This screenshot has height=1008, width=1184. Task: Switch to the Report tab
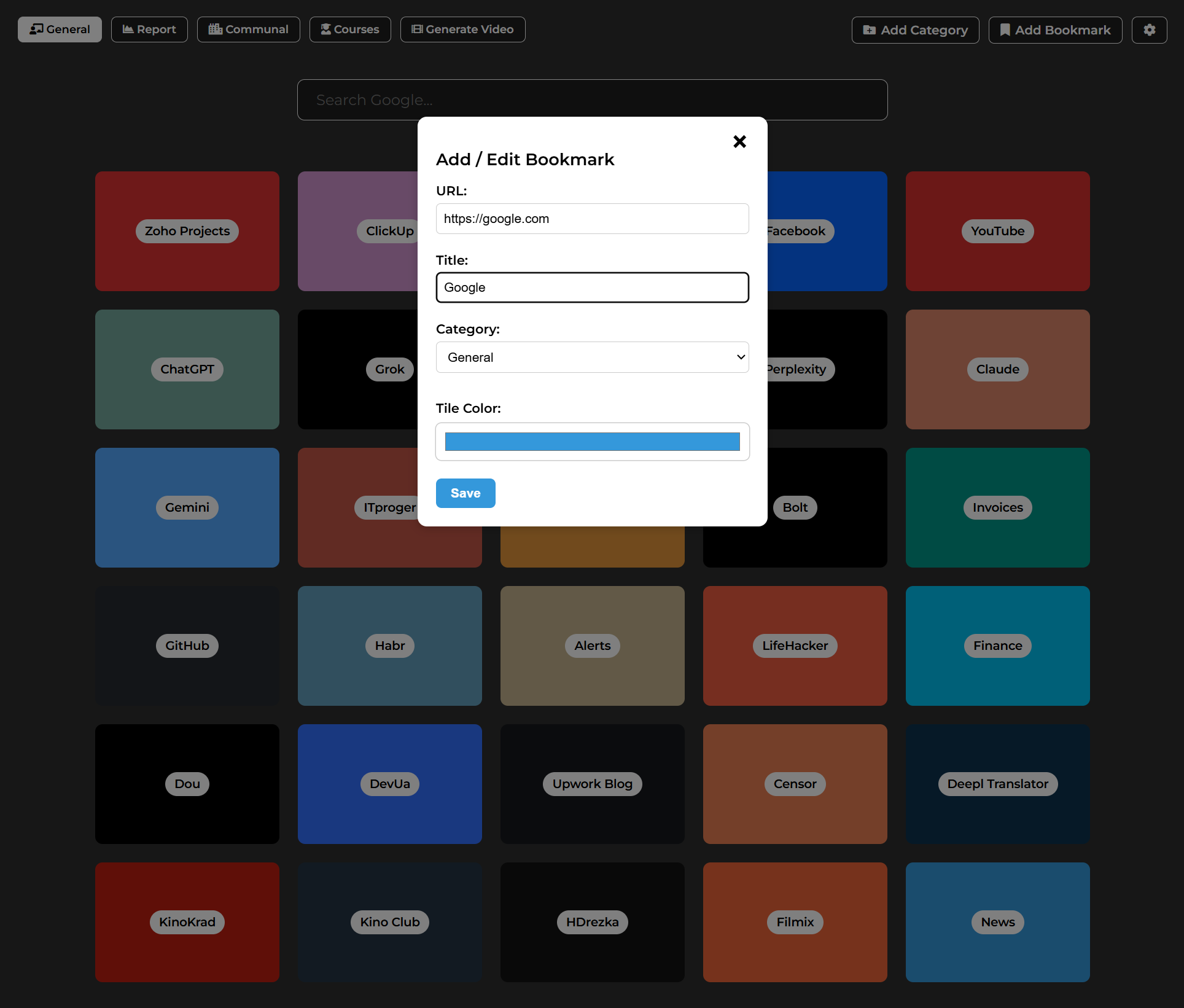(149, 29)
